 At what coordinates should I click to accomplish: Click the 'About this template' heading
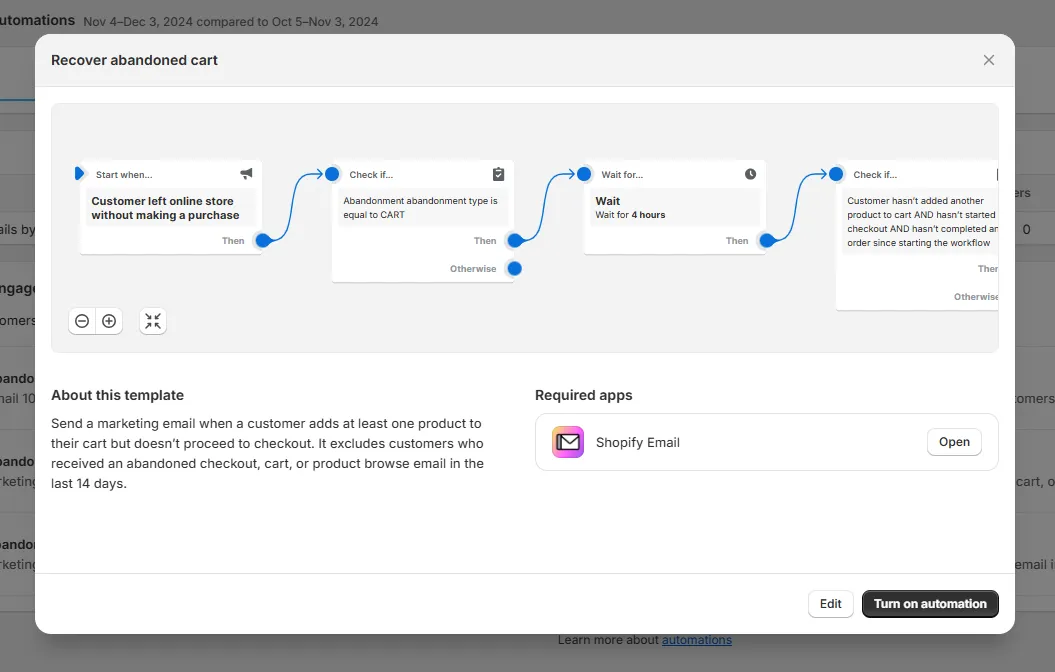(117, 395)
